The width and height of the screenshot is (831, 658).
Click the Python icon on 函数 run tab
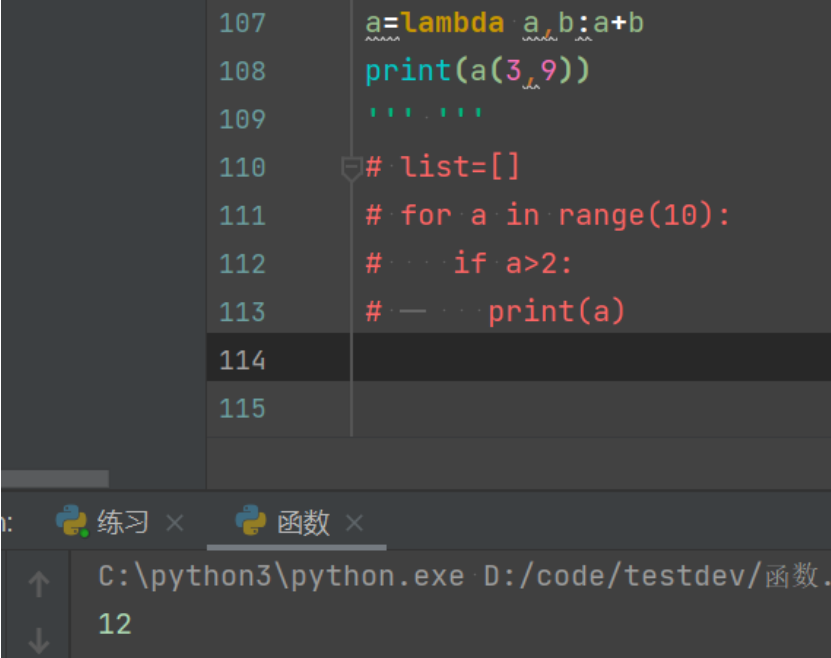[x=251, y=521]
